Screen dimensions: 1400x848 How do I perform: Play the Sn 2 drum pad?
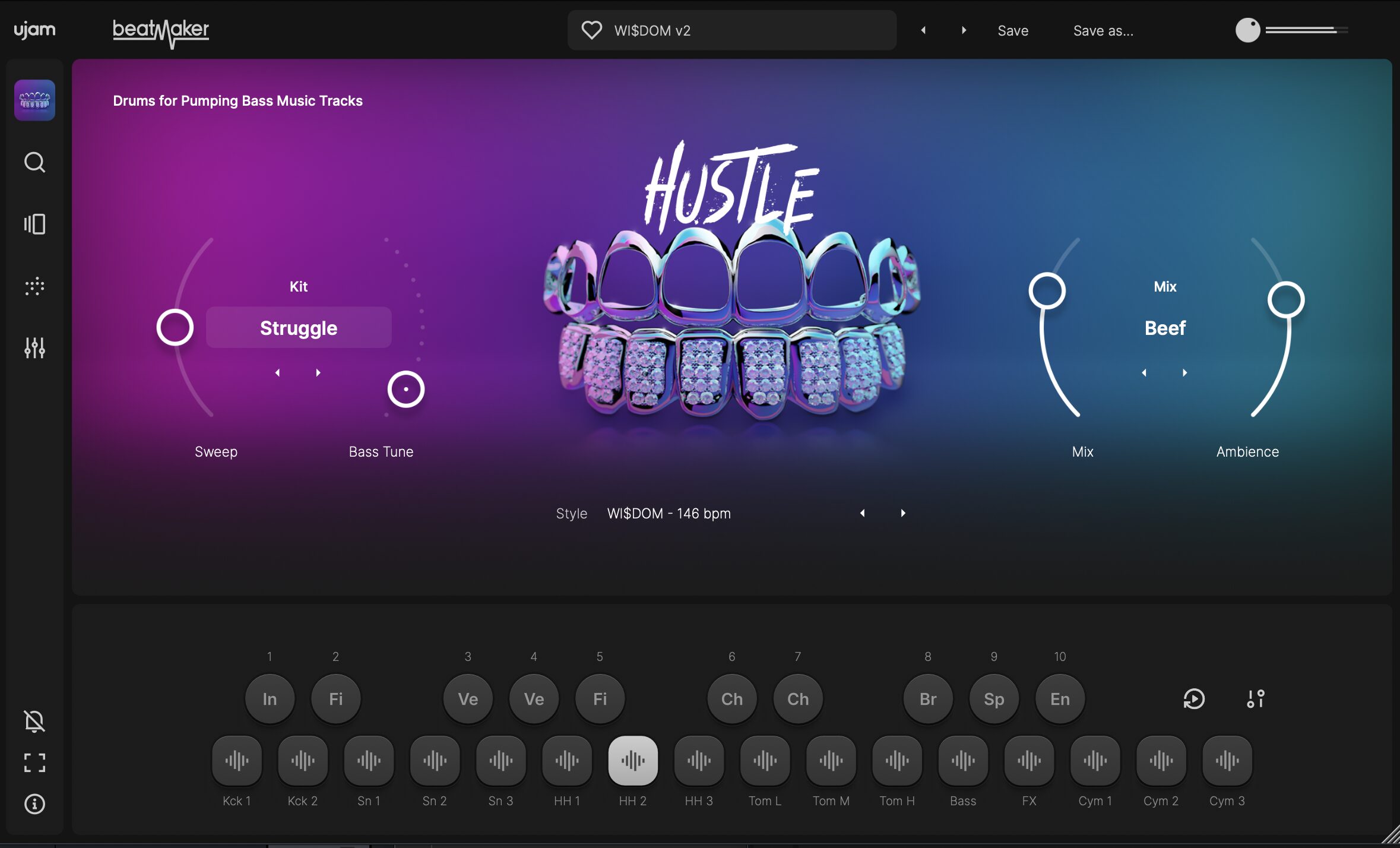[435, 761]
